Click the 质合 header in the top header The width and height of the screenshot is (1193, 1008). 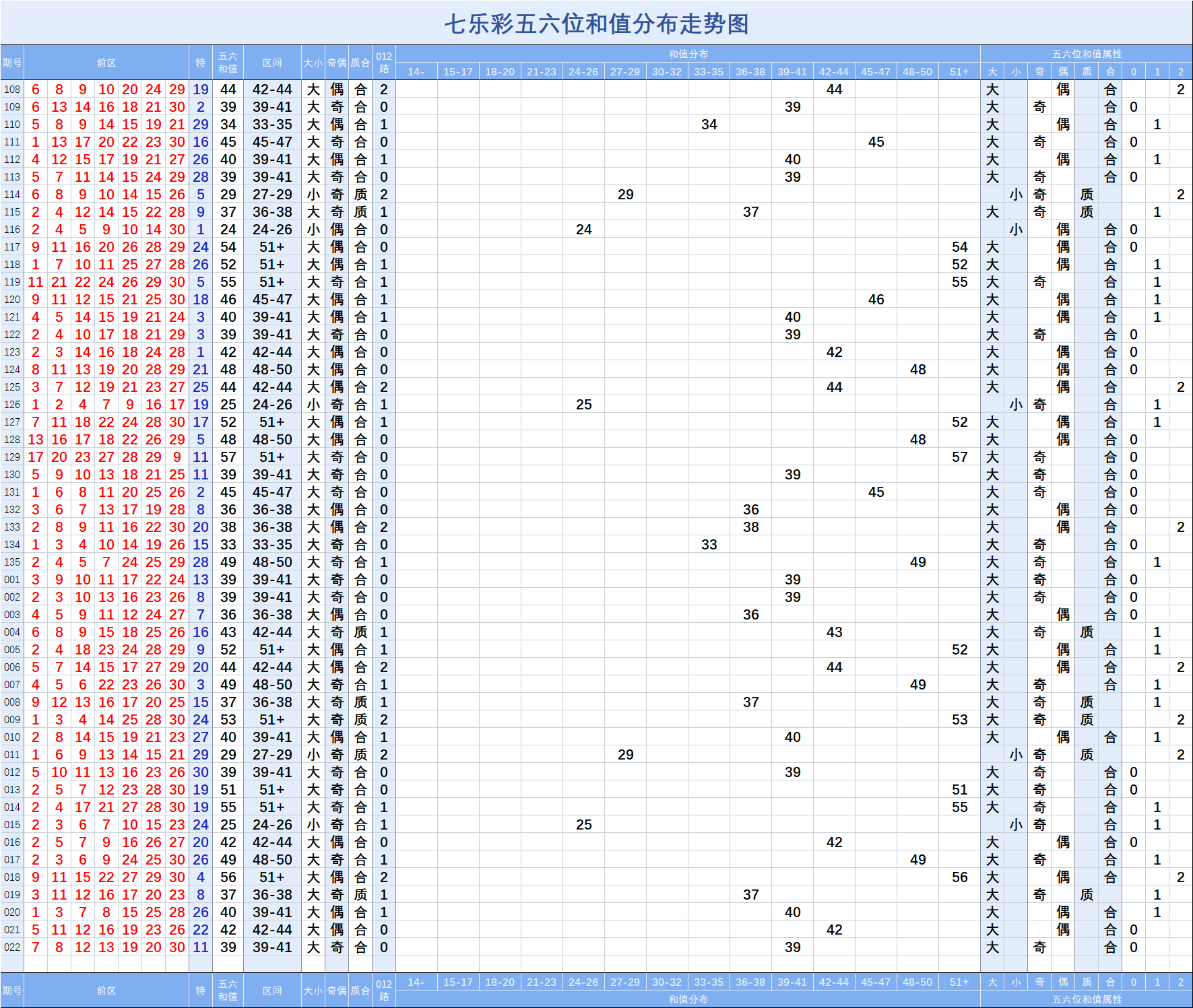pyautogui.click(x=360, y=63)
